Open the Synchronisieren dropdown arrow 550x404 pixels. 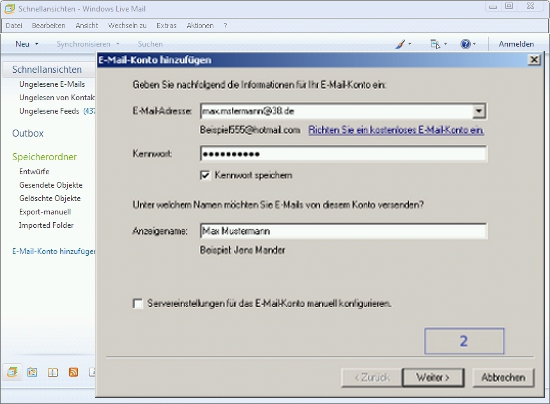(x=118, y=44)
